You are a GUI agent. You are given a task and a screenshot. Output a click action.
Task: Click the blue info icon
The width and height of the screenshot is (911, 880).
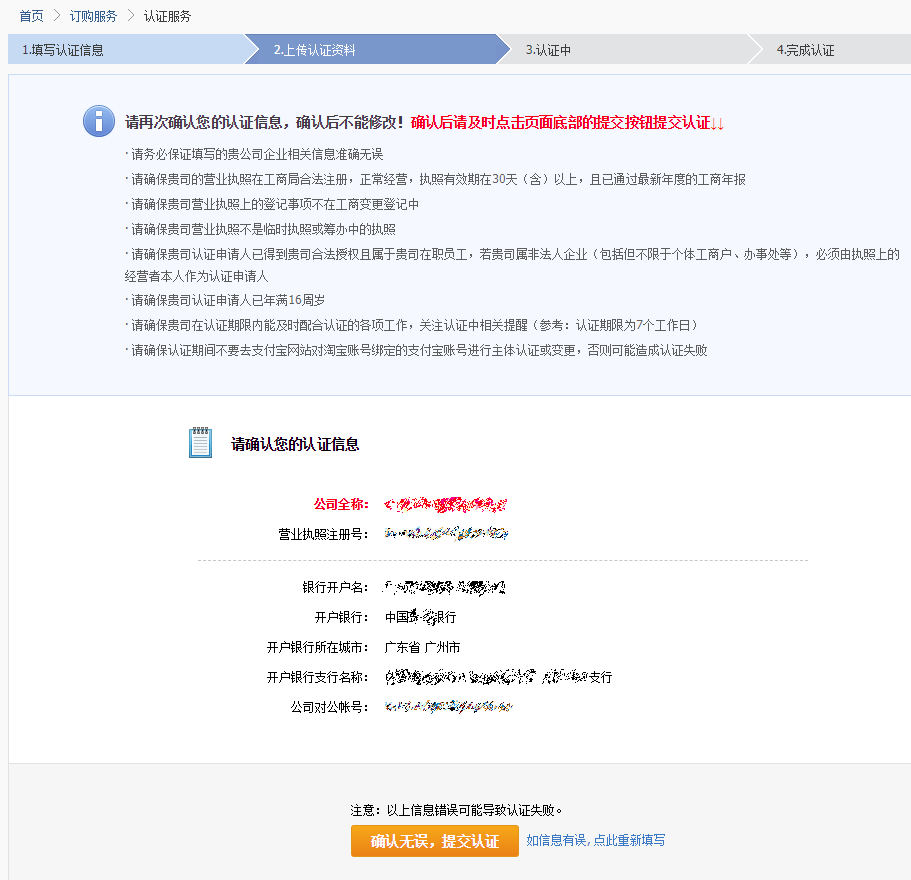[x=99, y=121]
